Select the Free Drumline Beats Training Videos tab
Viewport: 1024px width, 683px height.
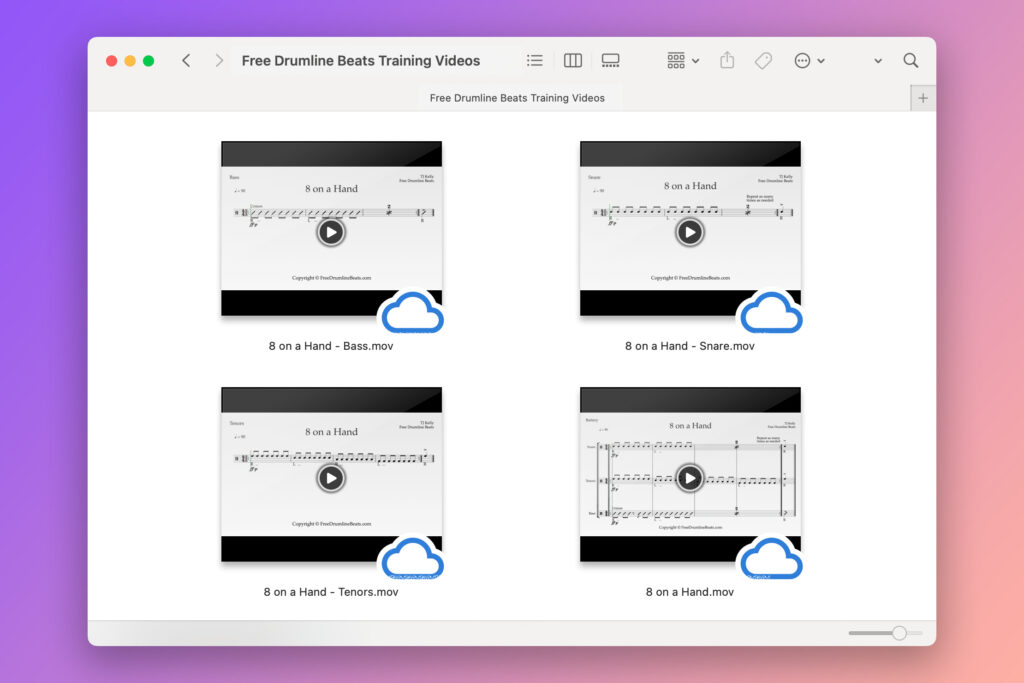click(x=517, y=97)
